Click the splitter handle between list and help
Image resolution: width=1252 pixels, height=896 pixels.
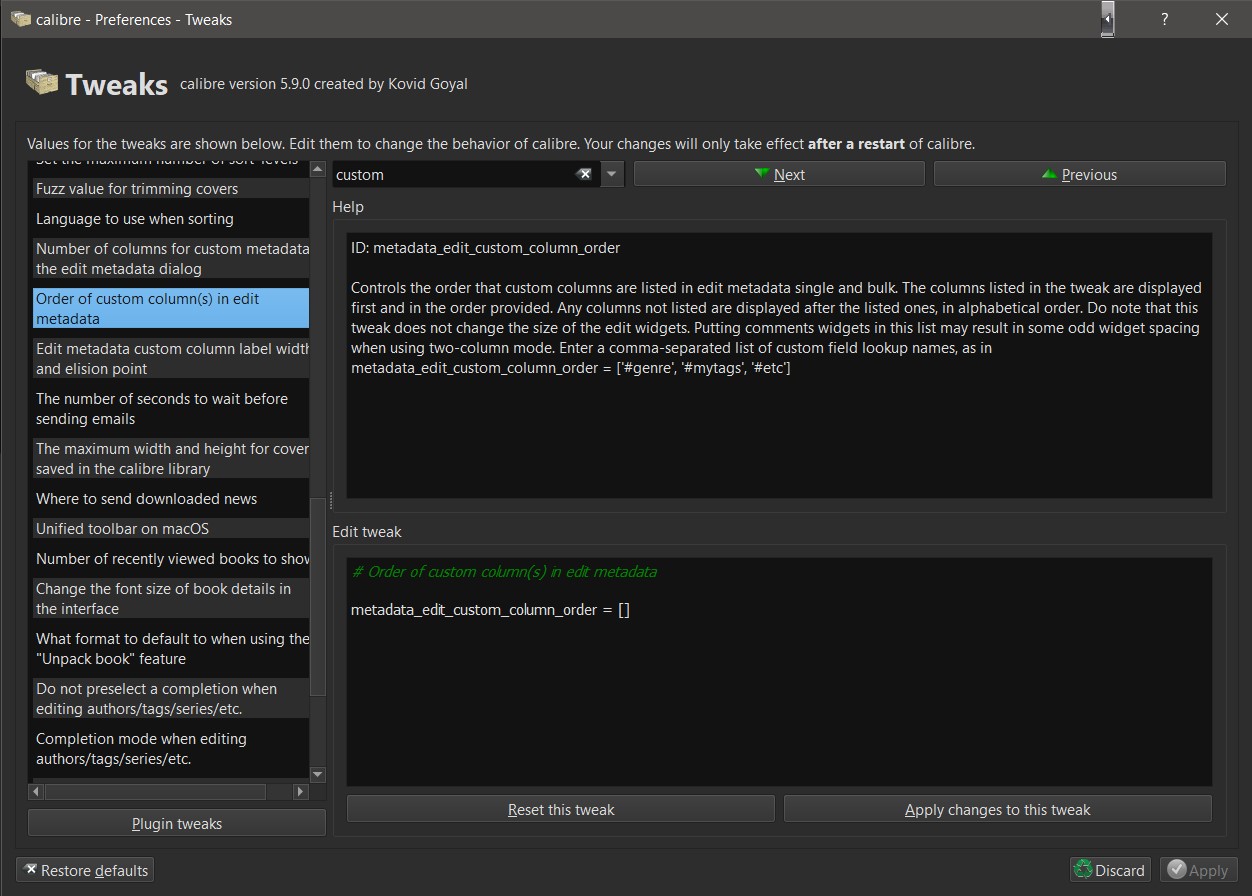point(330,502)
